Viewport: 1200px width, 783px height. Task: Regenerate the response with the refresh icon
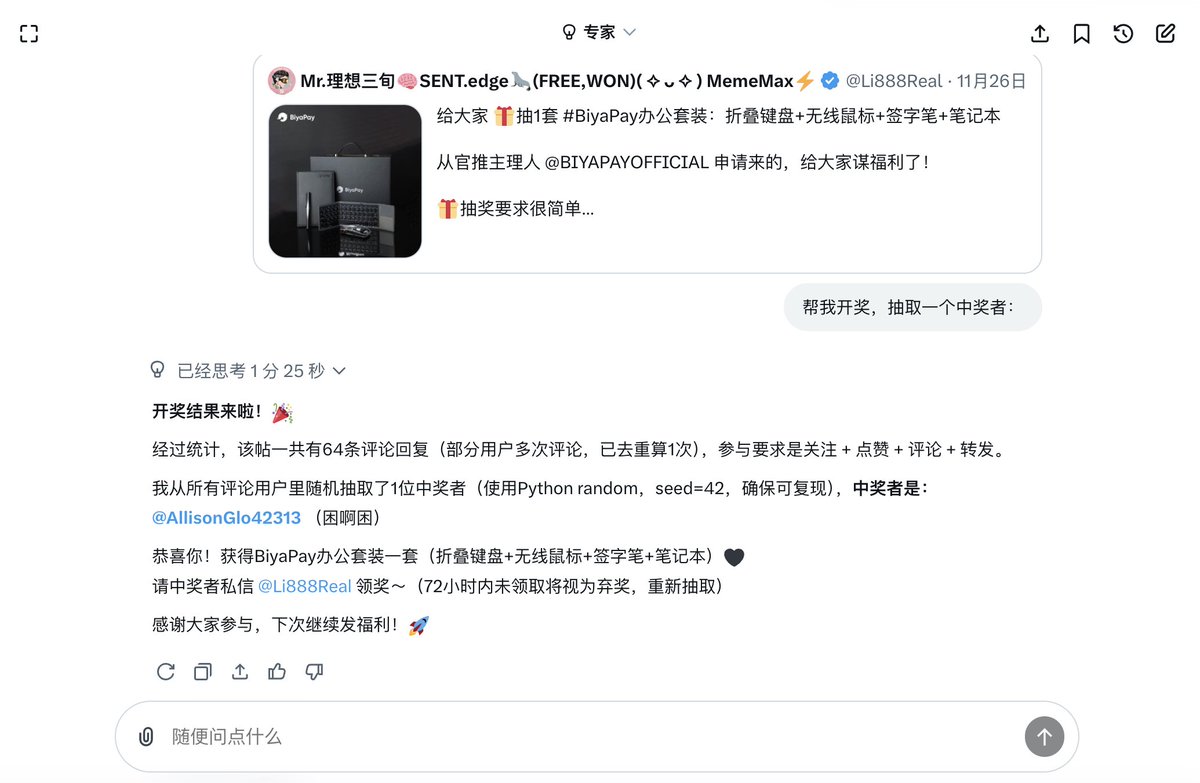click(166, 672)
